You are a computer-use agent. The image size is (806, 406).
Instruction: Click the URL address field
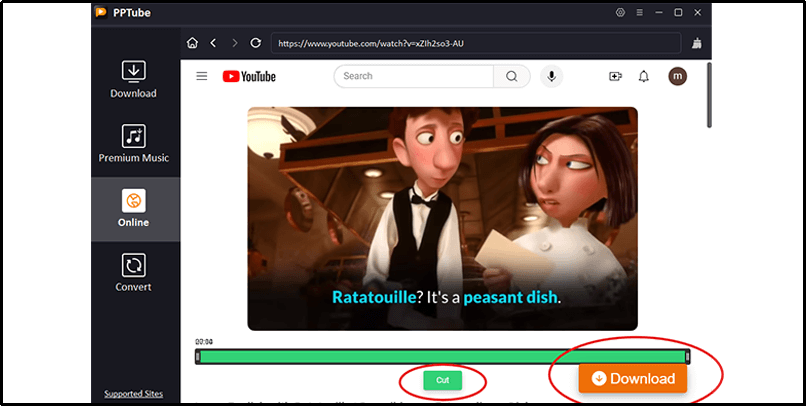pyautogui.click(x=476, y=43)
